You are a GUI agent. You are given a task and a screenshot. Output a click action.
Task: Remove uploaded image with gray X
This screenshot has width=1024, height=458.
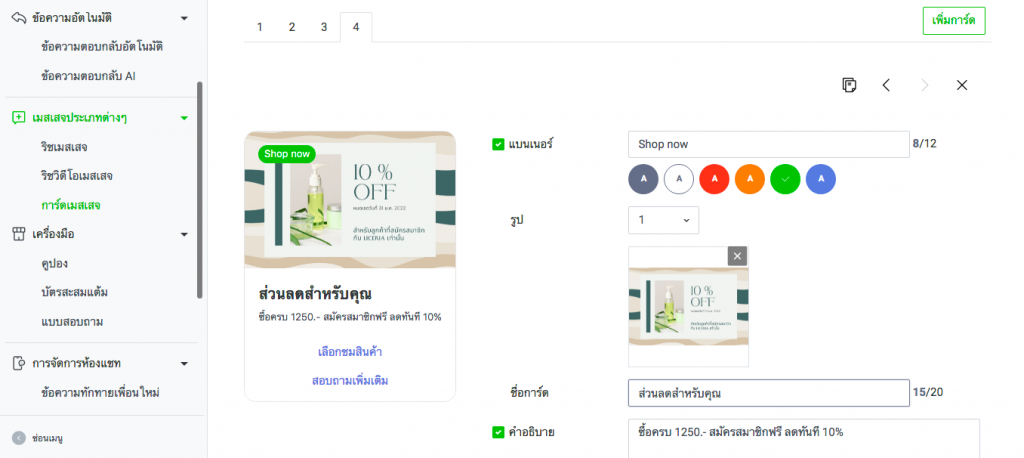pyautogui.click(x=738, y=256)
